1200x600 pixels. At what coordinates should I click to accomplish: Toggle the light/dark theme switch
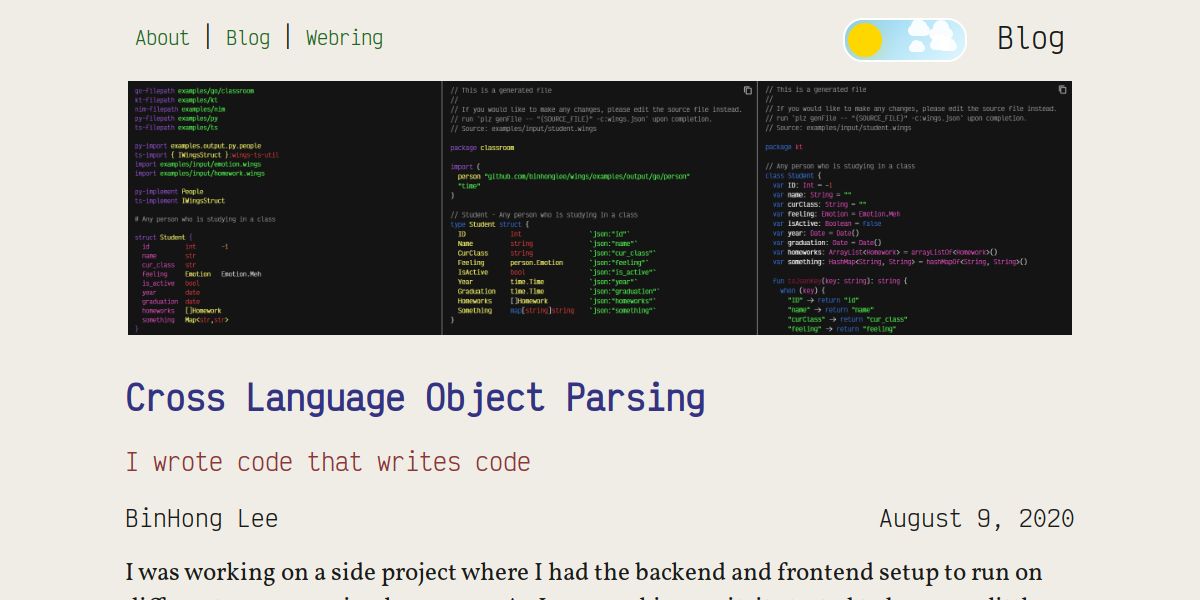(903, 39)
